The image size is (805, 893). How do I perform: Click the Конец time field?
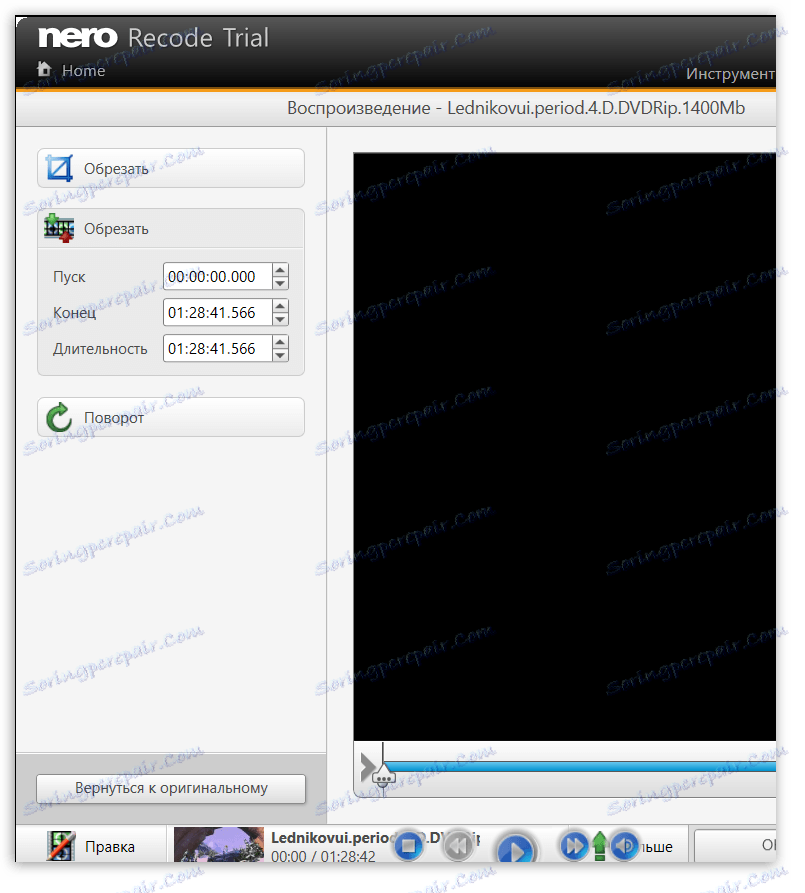tap(217, 313)
